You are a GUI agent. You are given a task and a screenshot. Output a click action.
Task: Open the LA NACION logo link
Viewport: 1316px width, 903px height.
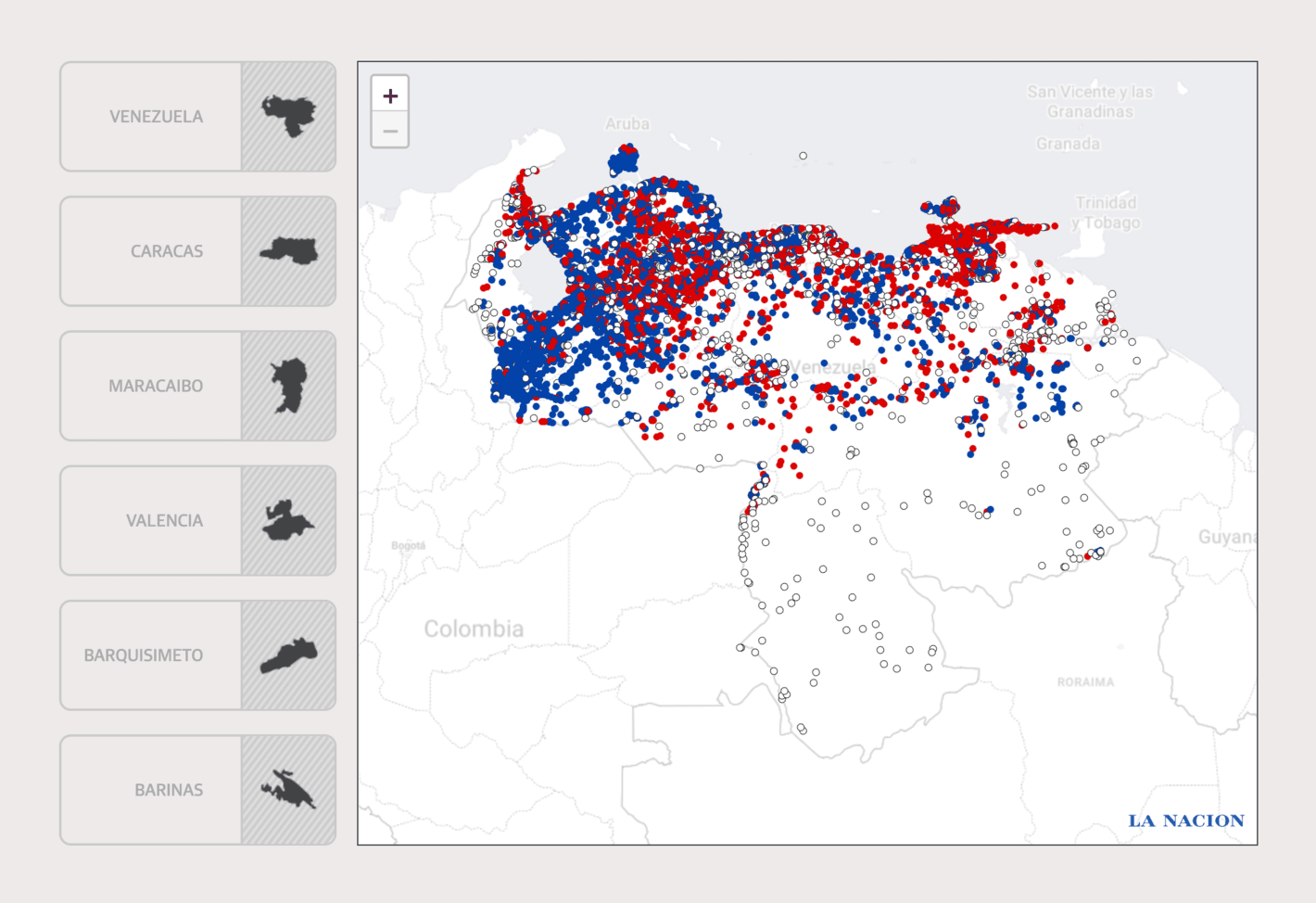[x=1186, y=820]
